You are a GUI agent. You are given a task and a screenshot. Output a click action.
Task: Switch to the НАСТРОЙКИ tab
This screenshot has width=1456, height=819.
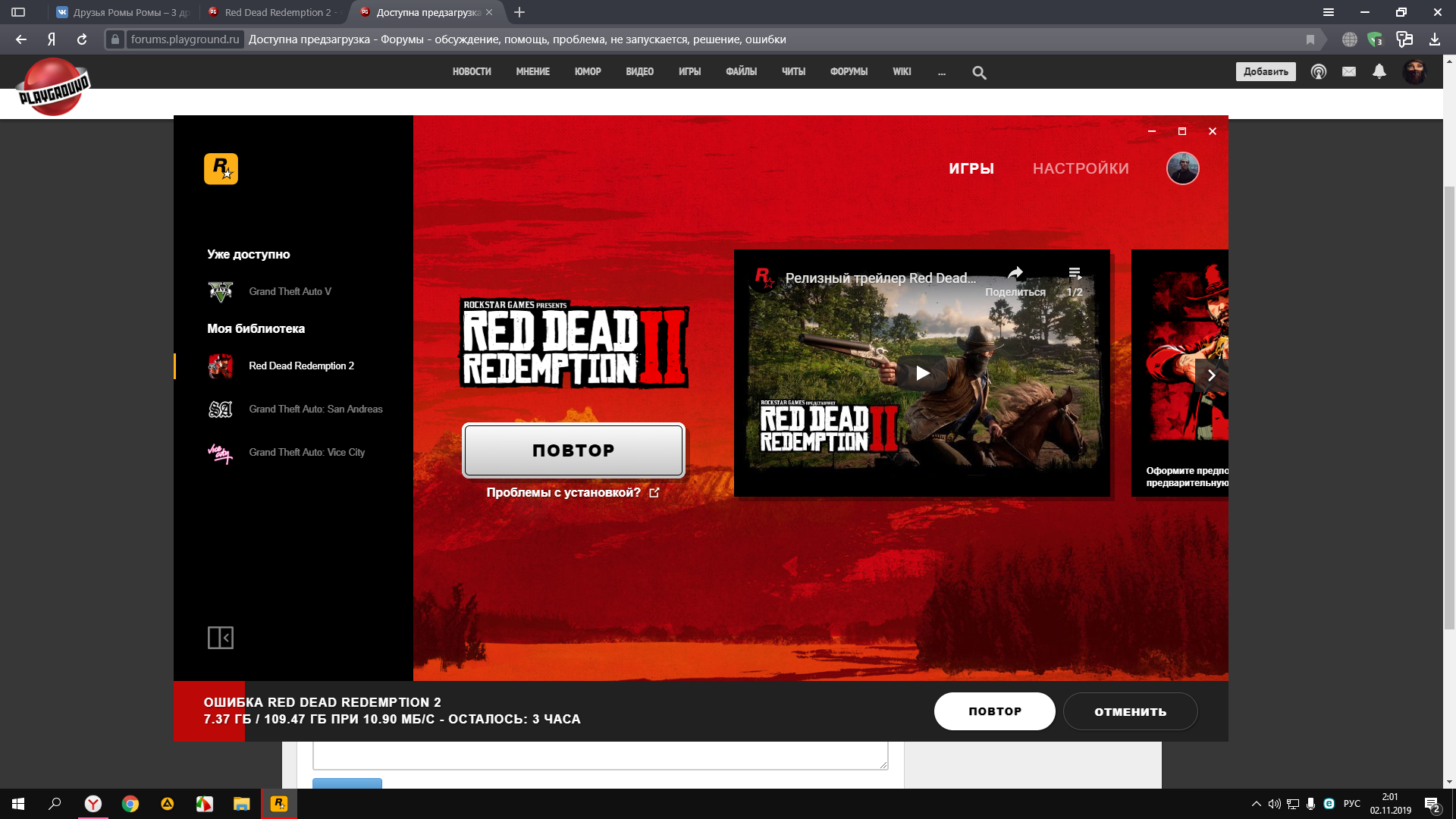[1080, 168]
